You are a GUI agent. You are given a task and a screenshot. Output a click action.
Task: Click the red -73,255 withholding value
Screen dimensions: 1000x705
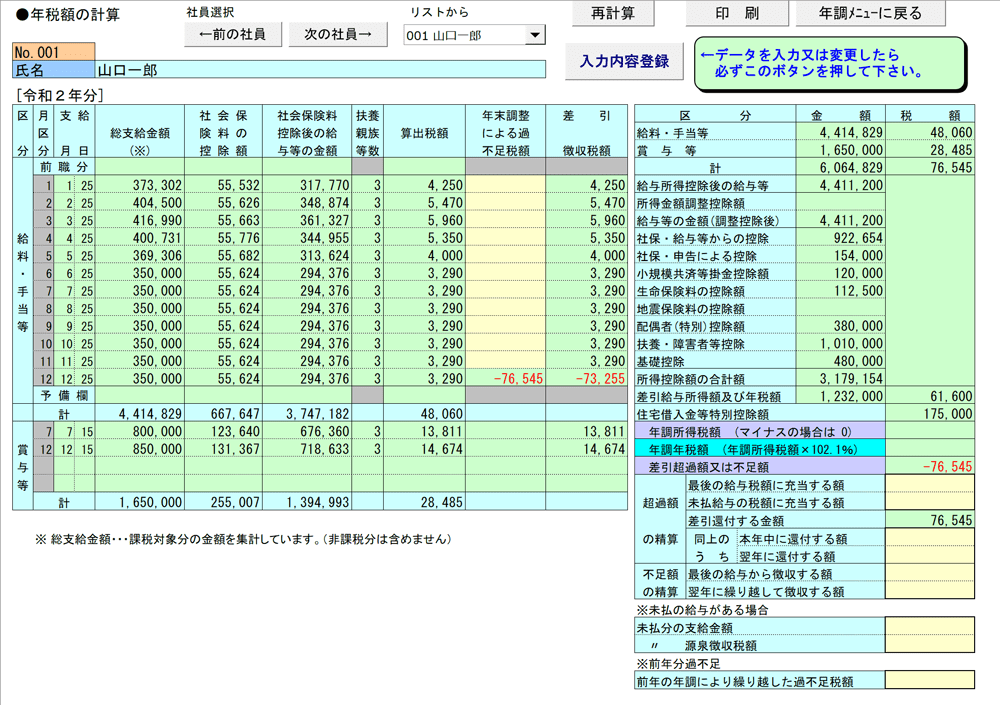point(587,378)
